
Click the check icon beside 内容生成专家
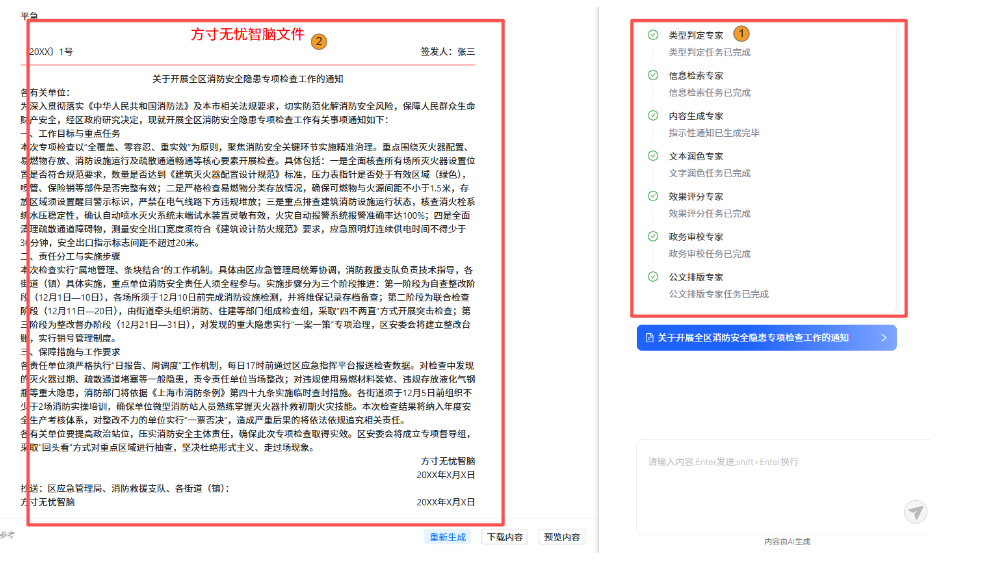653,116
